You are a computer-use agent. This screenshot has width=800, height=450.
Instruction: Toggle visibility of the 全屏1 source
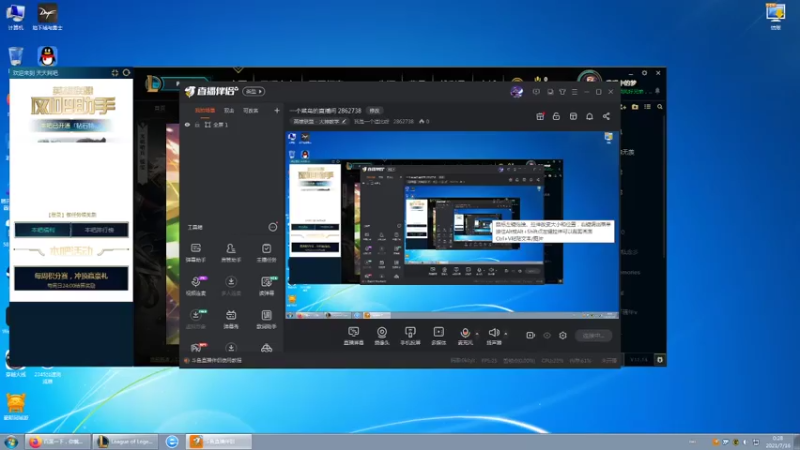[187, 125]
